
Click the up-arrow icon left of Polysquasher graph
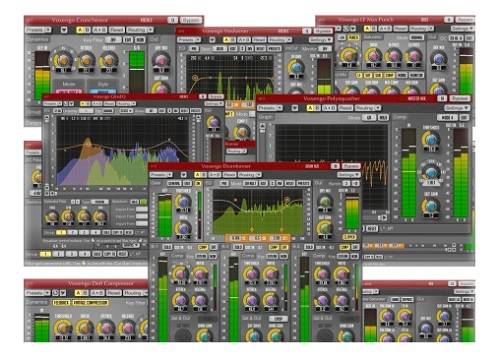[263, 126]
